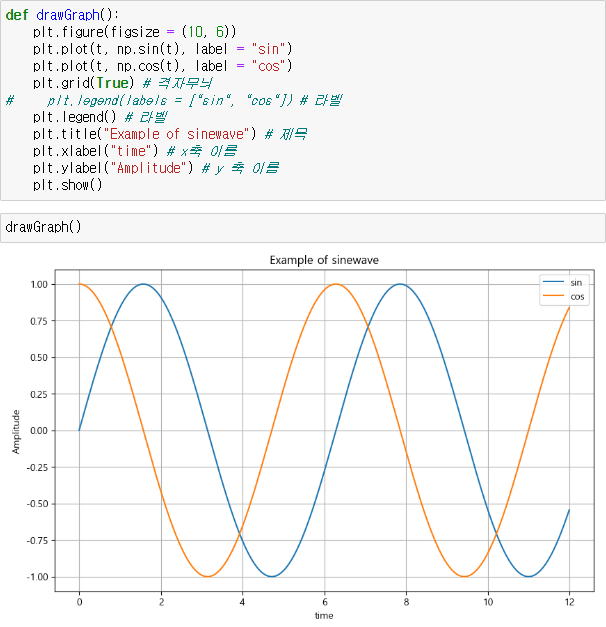This screenshot has height=627, width=606.
Task: Click the -1.00 y-axis tick label
Action: pos(37,577)
